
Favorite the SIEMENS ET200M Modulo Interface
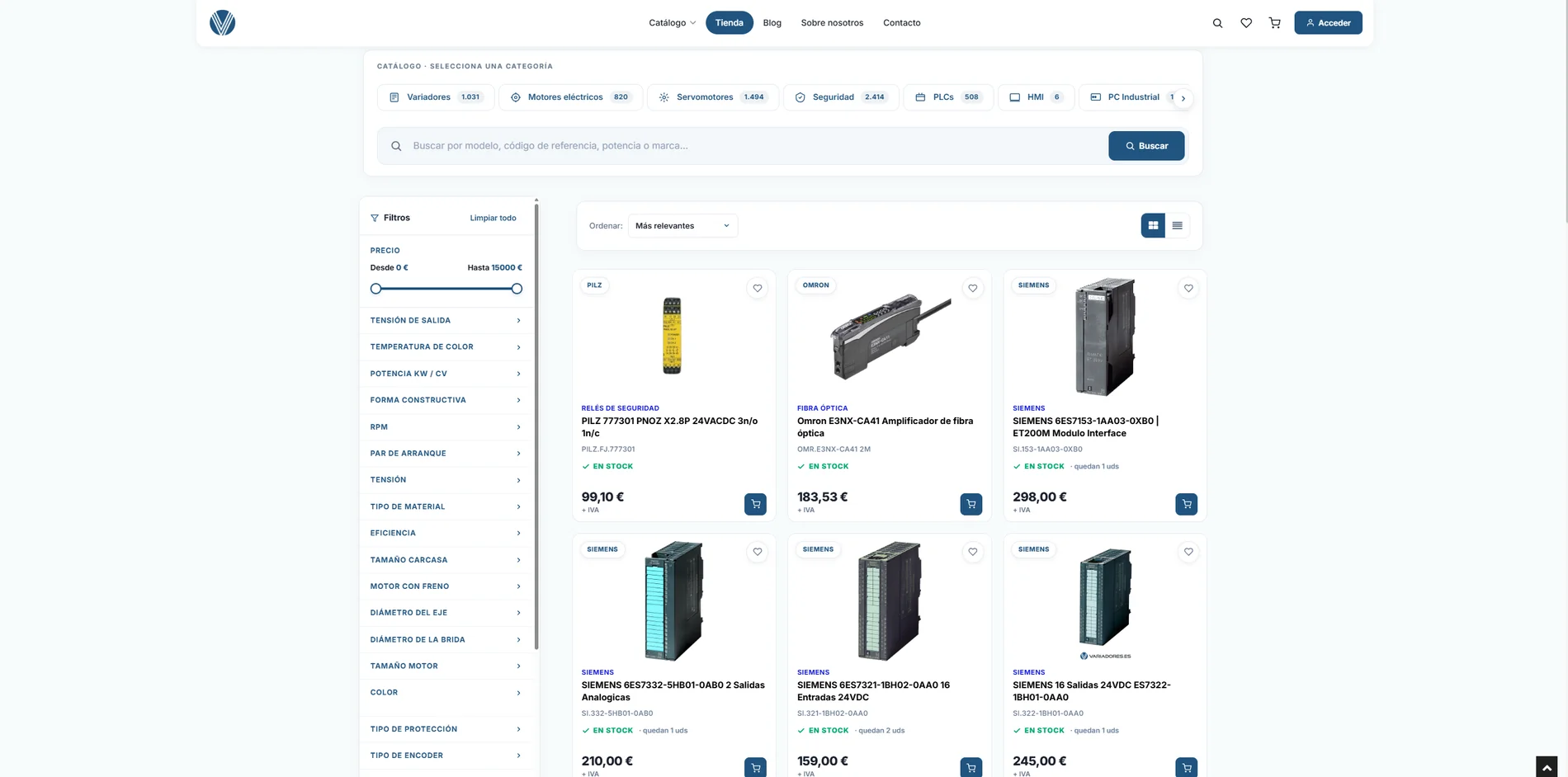pyautogui.click(x=1188, y=288)
